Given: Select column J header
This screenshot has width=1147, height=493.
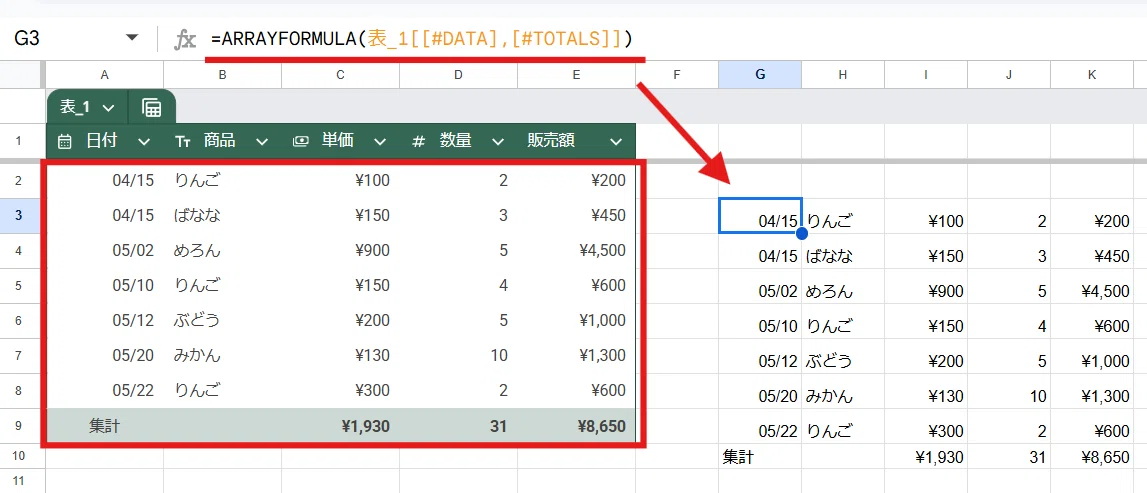Looking at the screenshot, I should pos(1009,74).
